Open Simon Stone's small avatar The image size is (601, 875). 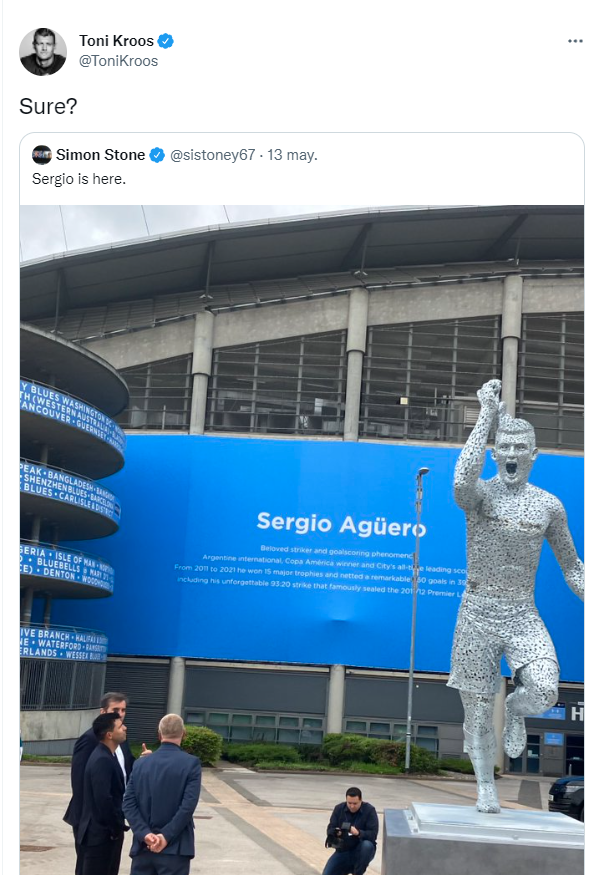tap(42, 155)
